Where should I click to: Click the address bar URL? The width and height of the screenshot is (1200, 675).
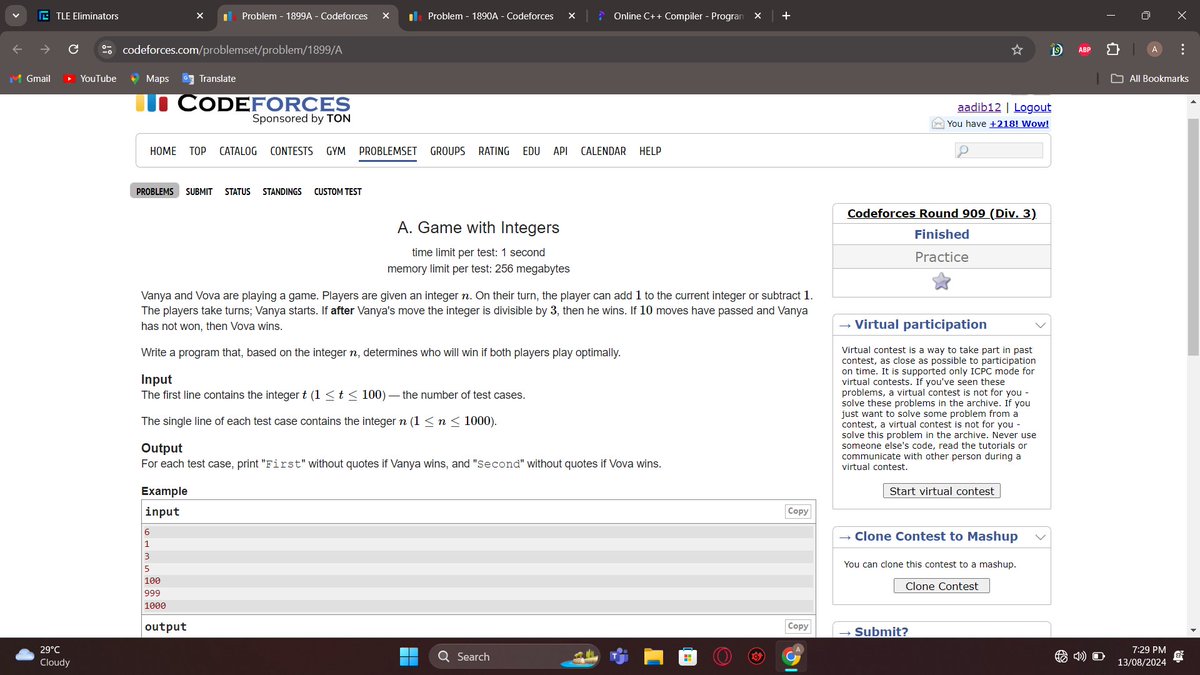pos(232,50)
